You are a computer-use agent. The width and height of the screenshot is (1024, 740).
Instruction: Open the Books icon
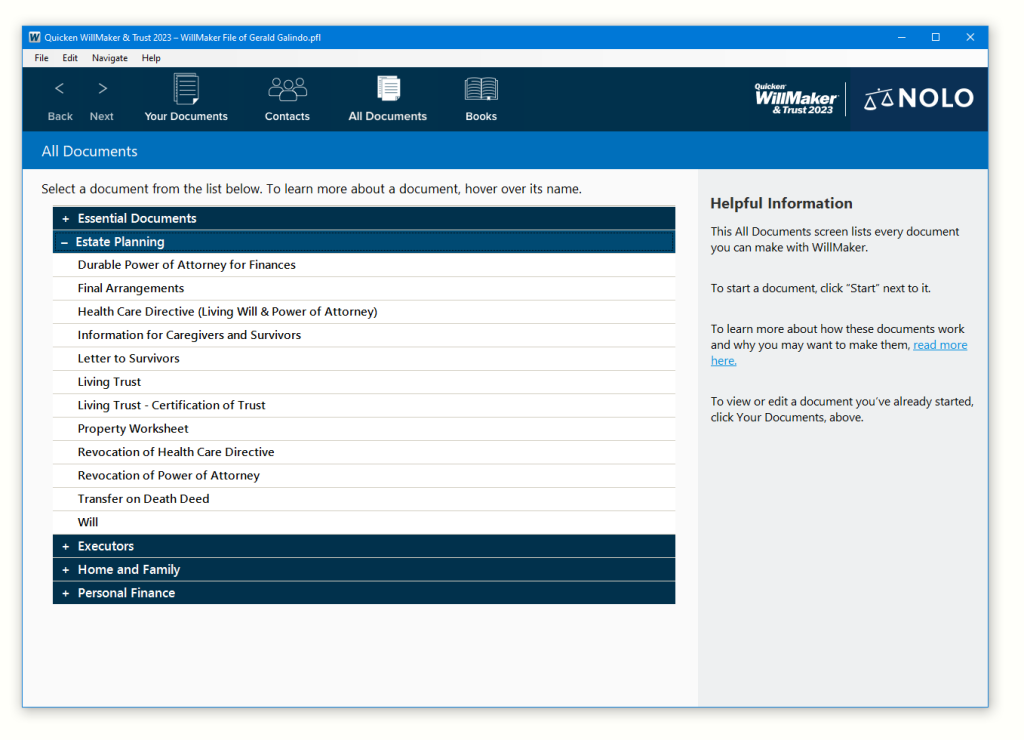(481, 89)
